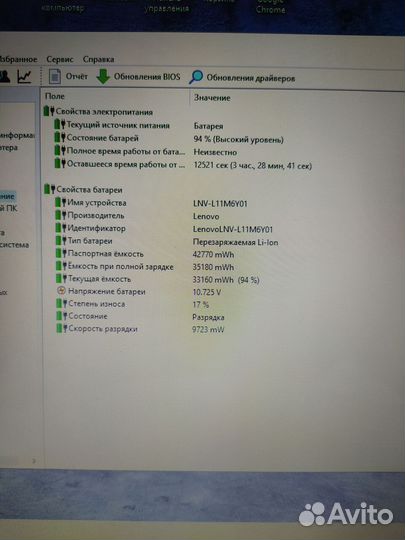
Task: Click value LNV-L11M6Y01 device name
Action: [220, 204]
